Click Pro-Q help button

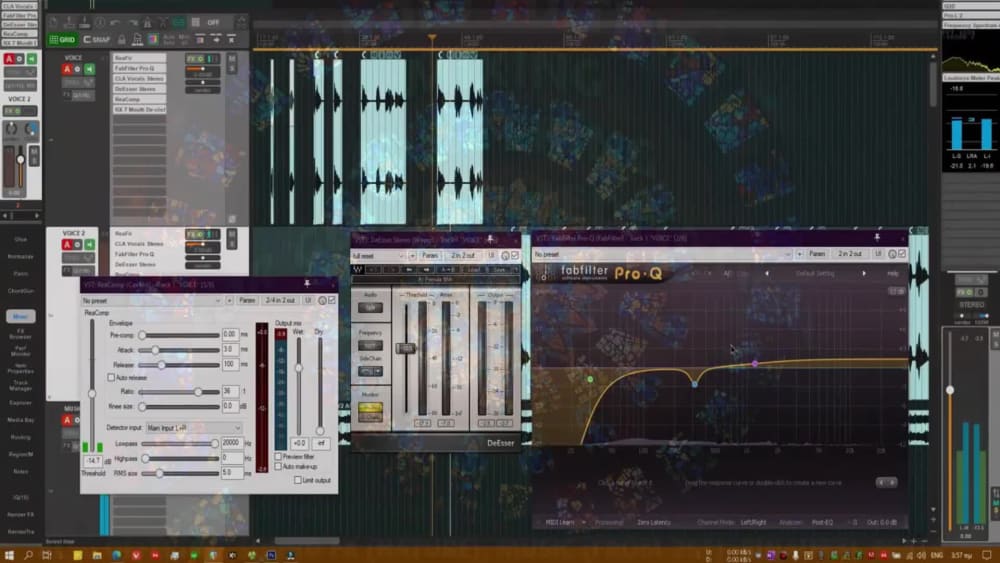(892, 274)
